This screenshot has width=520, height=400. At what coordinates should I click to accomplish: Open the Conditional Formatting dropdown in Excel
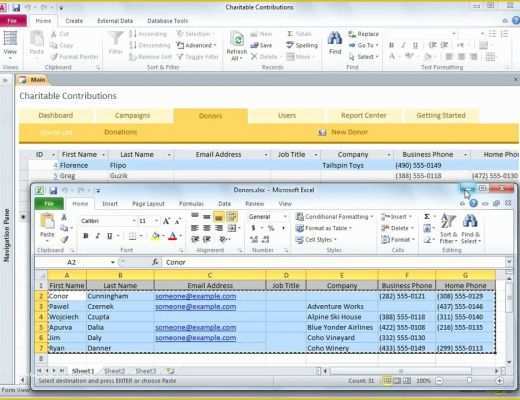pos(335,217)
